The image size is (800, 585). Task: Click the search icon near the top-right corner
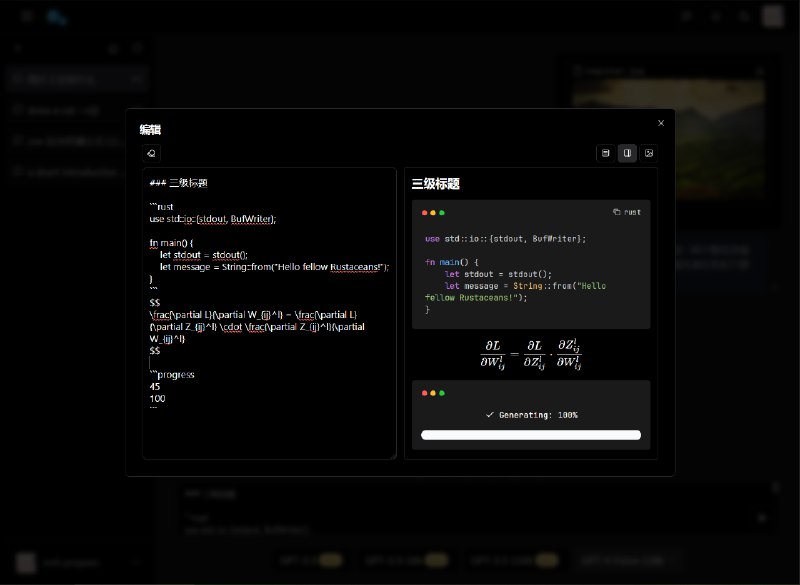pyautogui.click(x=744, y=16)
